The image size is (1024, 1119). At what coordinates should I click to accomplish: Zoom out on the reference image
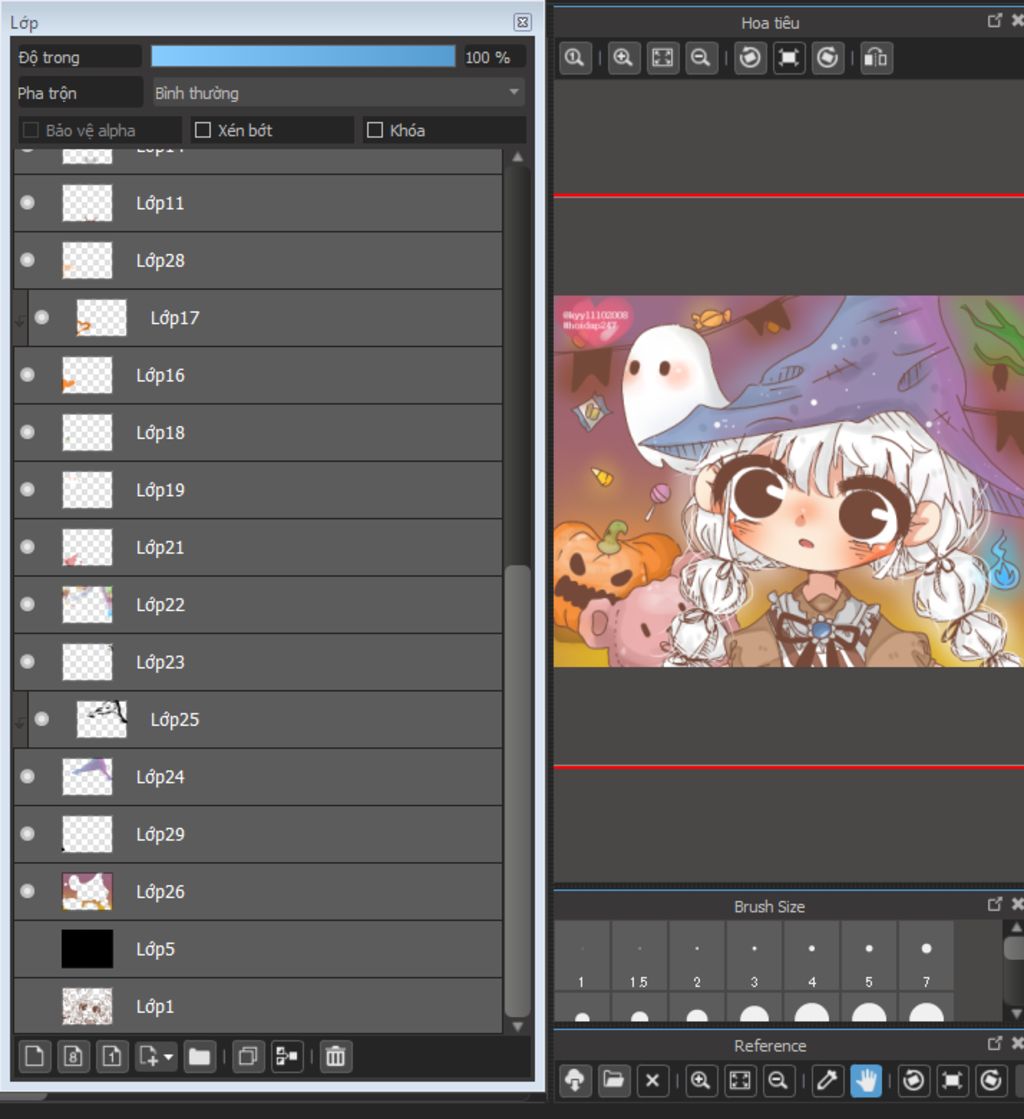tap(779, 1080)
